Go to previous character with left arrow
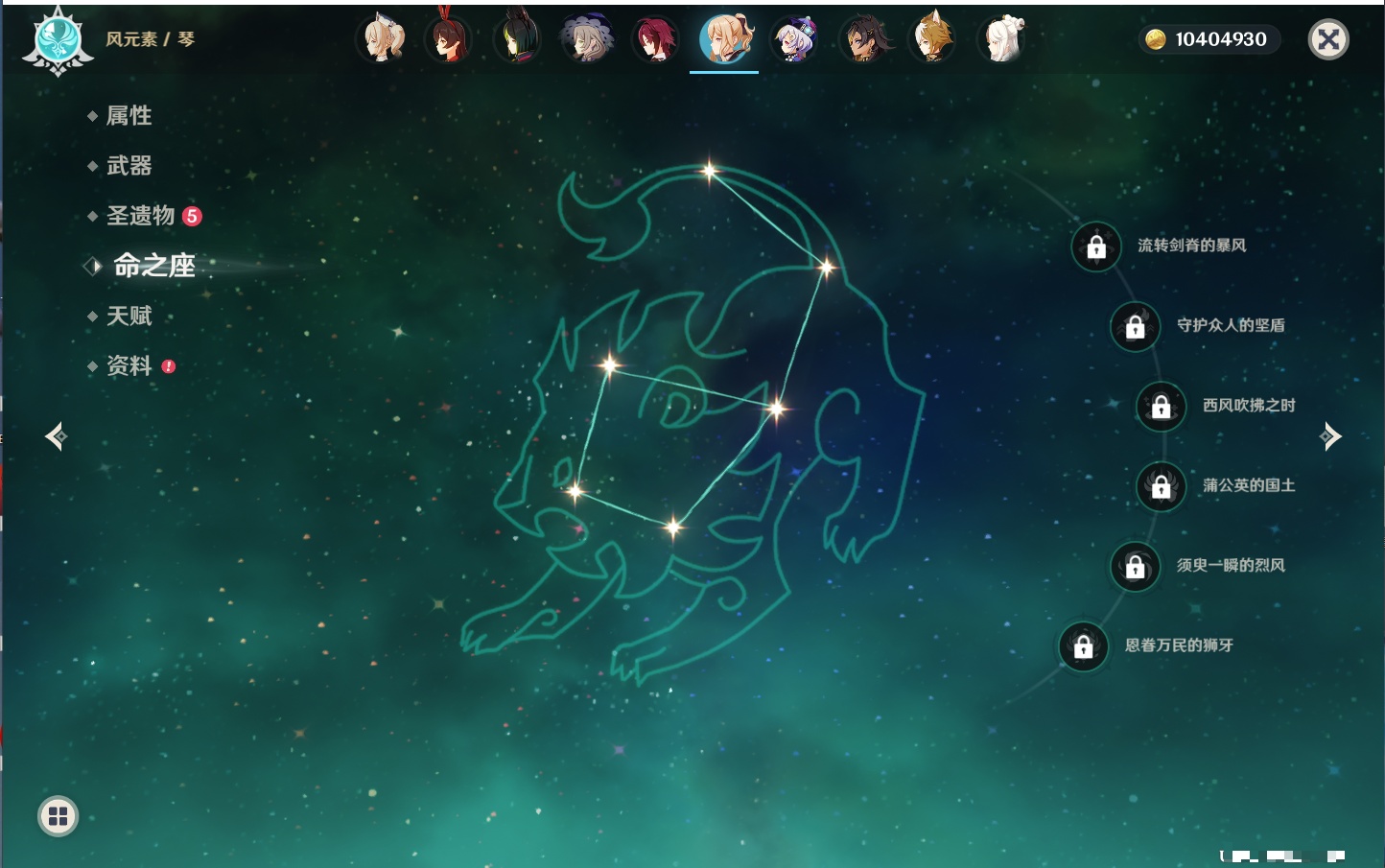This screenshot has height=868, width=1385. [56, 436]
